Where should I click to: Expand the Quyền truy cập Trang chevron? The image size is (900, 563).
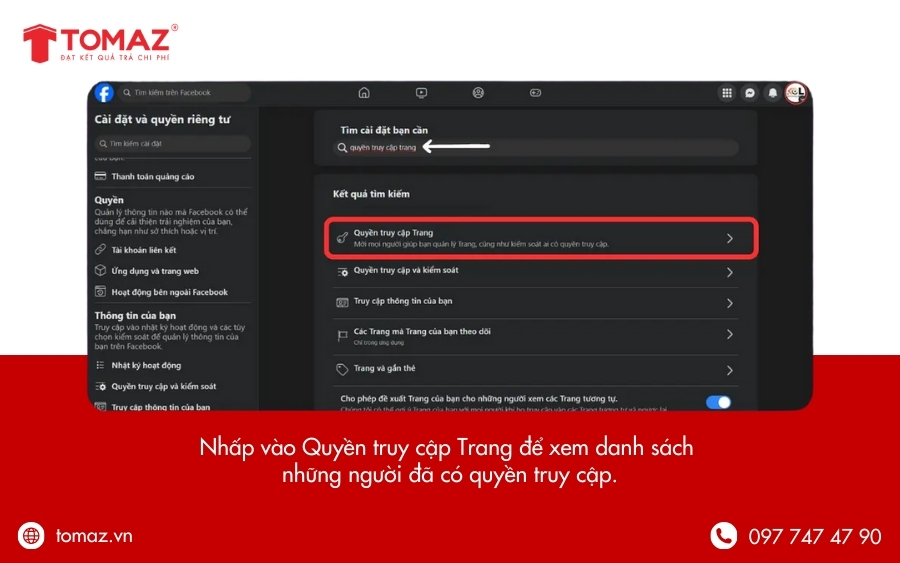tap(730, 238)
